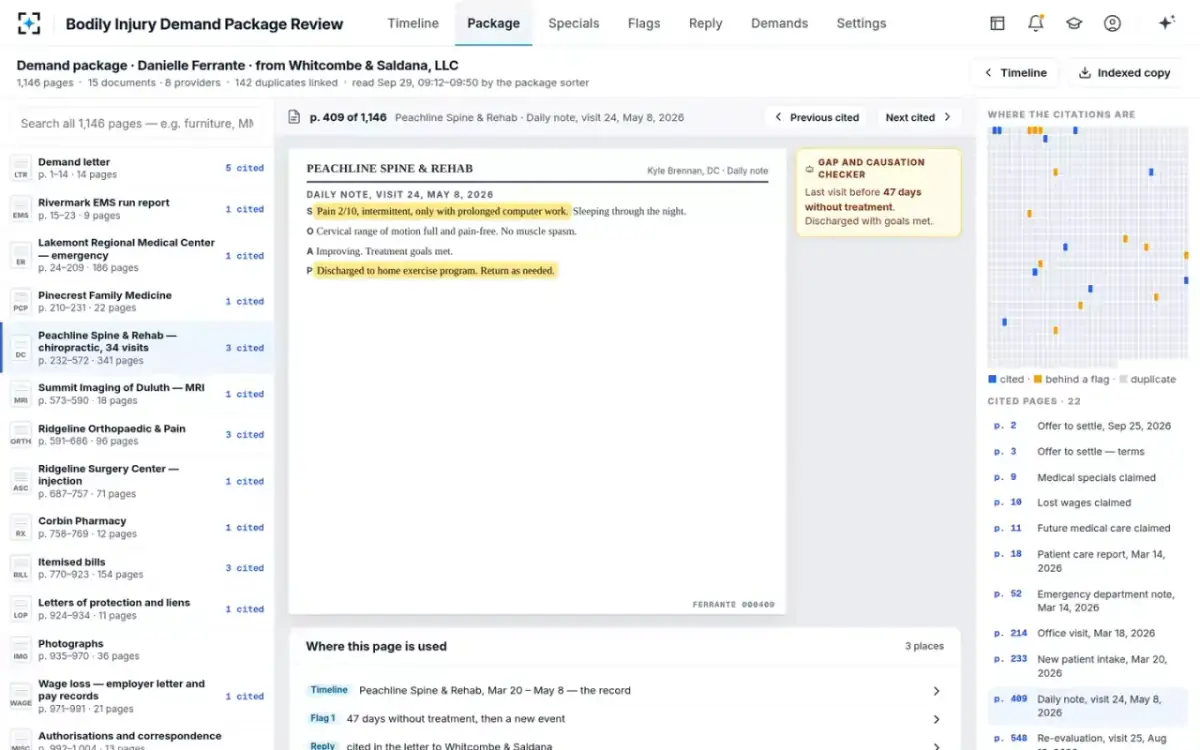This screenshot has height=750, width=1200.
Task: Open cited page 2 Offer to settle
Action: point(1087,426)
